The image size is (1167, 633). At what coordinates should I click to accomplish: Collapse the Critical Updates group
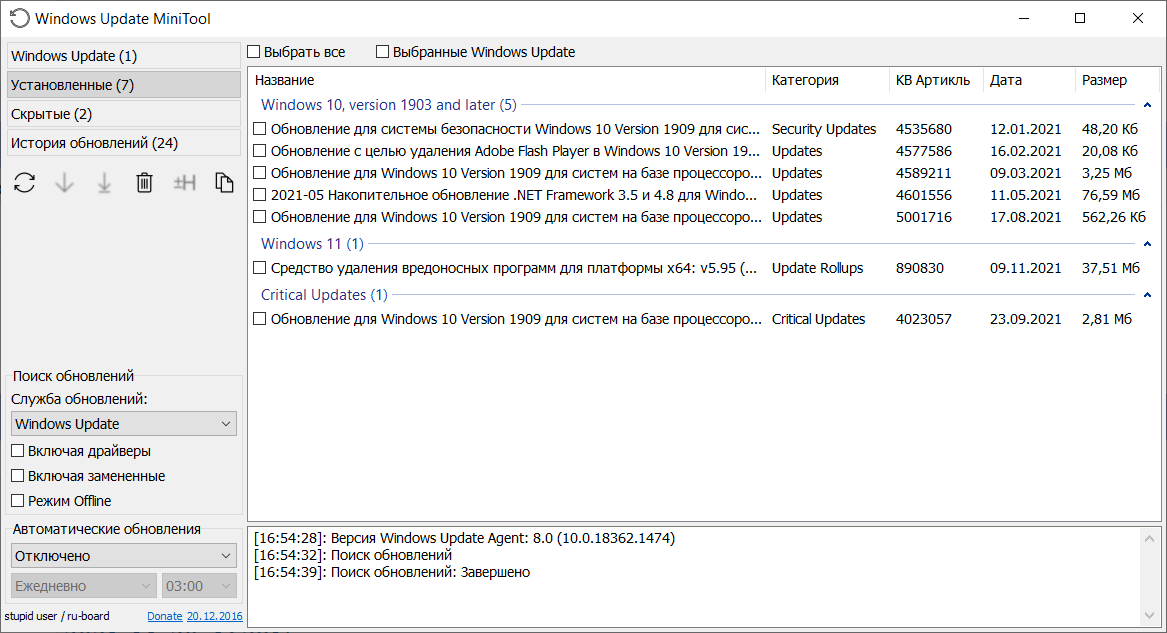pyautogui.click(x=1147, y=295)
